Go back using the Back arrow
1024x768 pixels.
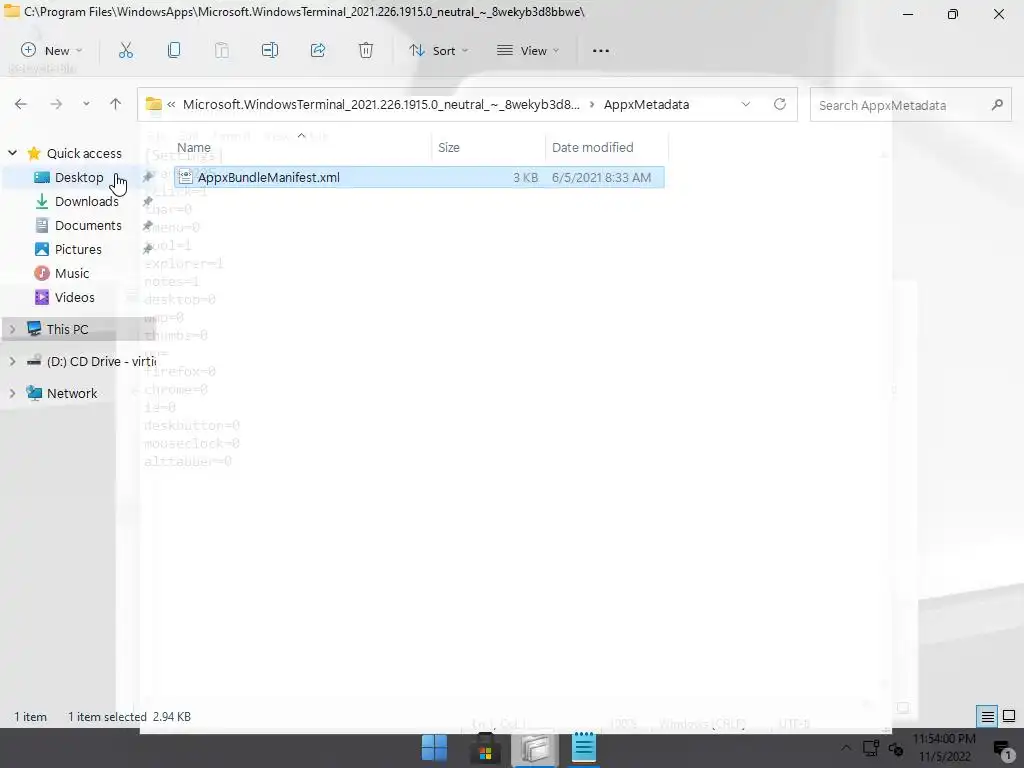coord(21,104)
